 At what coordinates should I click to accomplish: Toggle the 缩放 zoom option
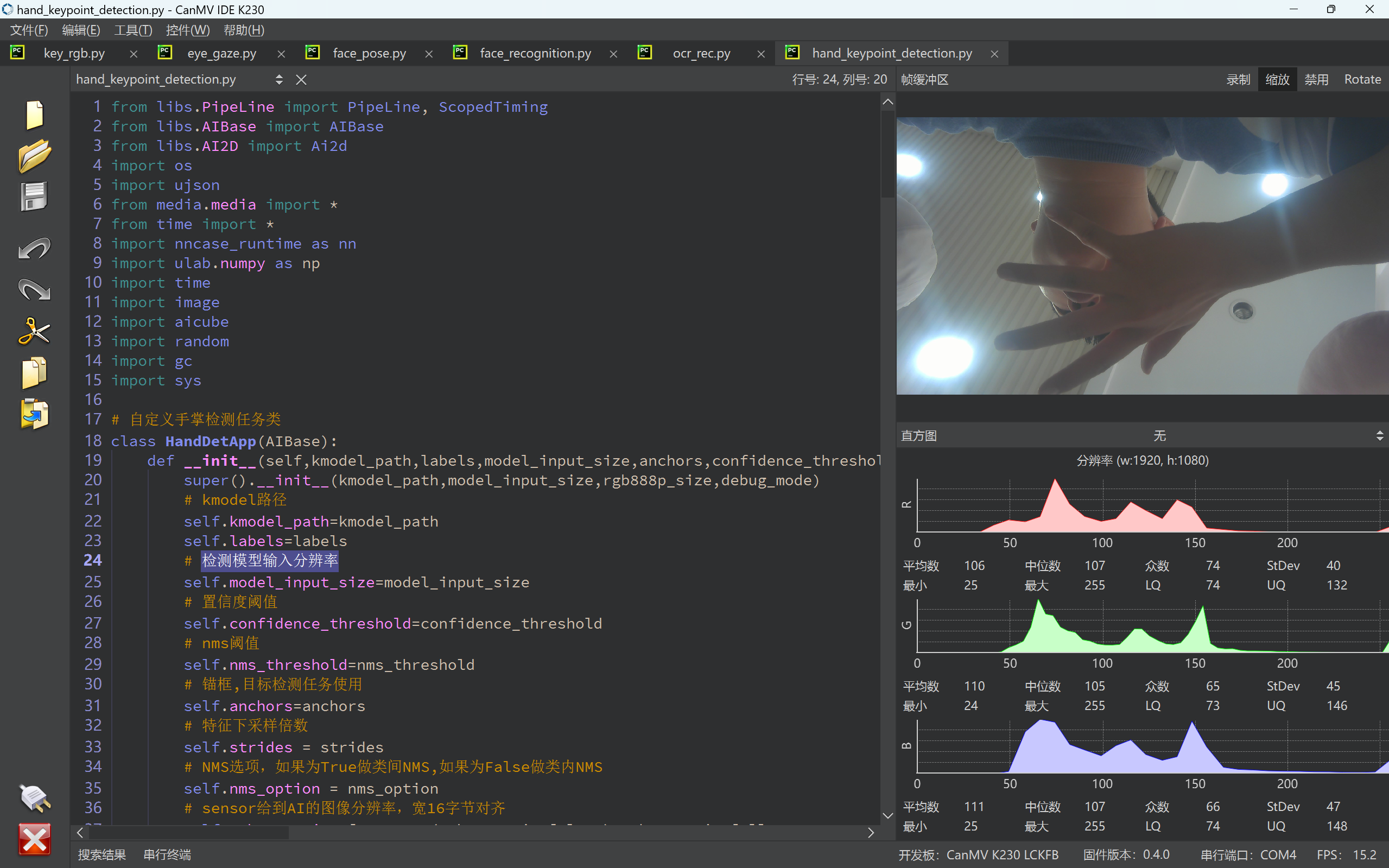click(x=1277, y=79)
